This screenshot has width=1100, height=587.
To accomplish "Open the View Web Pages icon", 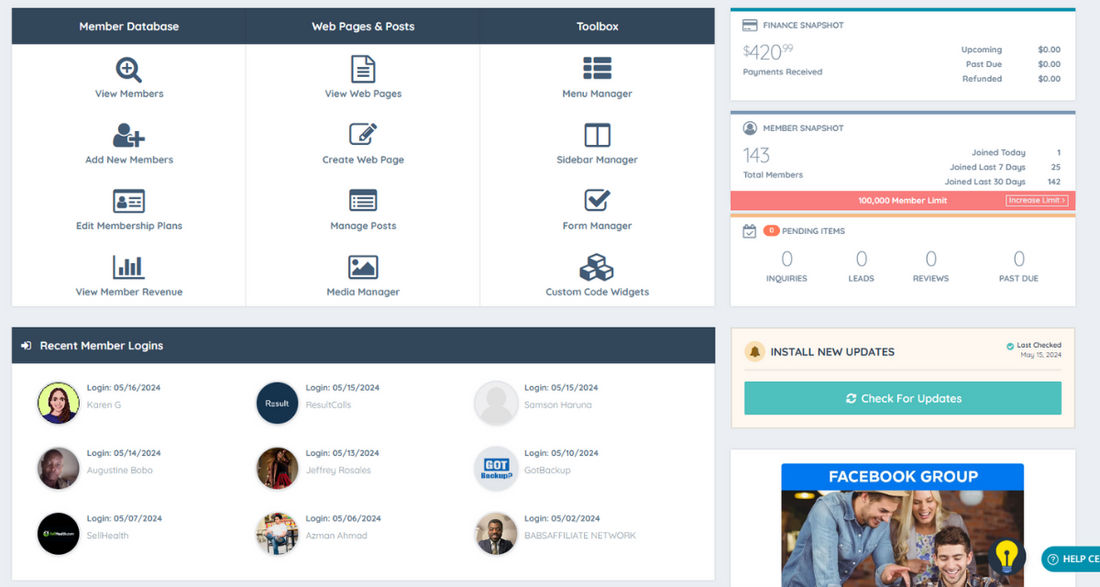I will point(362,69).
